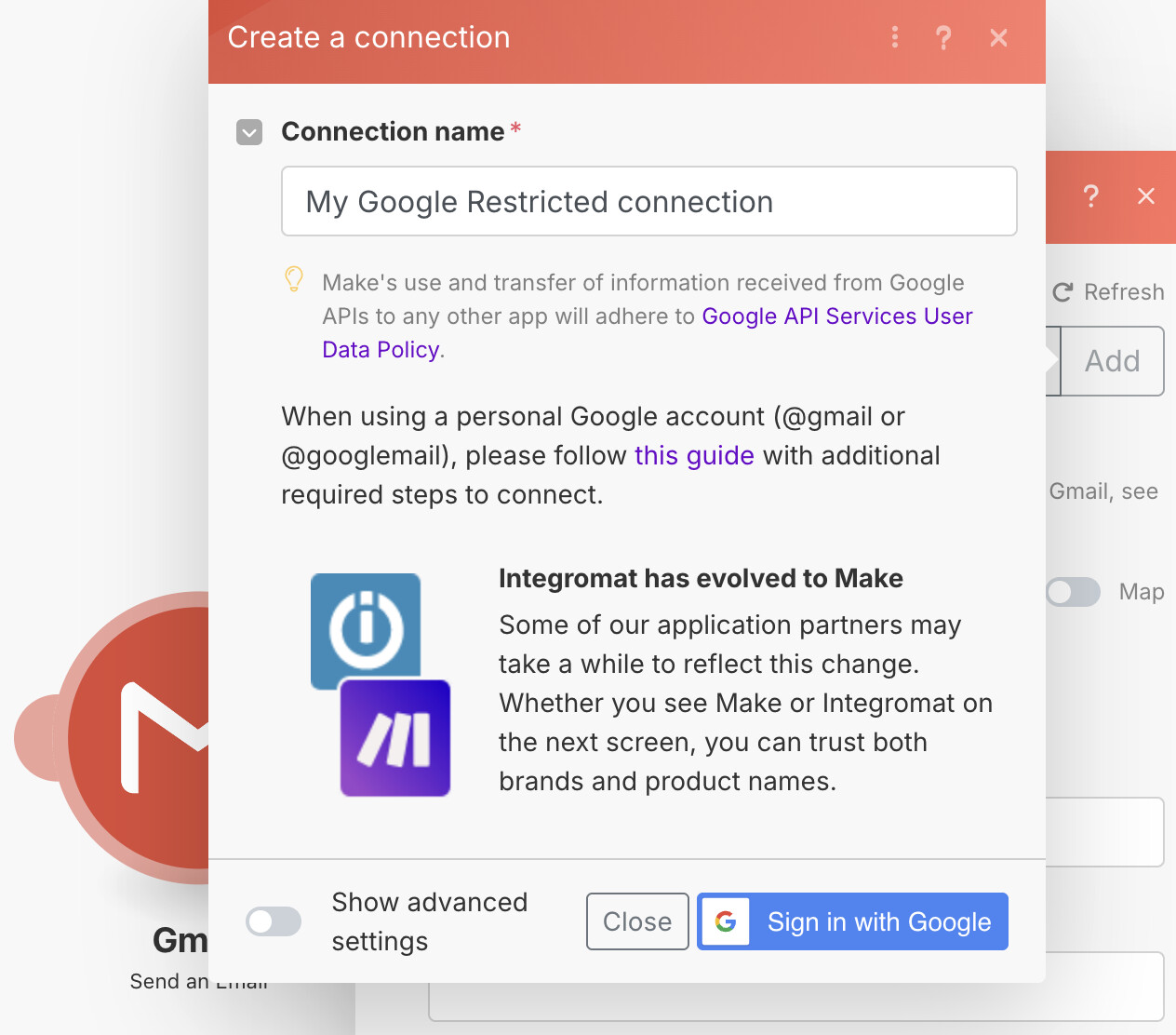
Task: Click Sign in with Google button
Action: 852,921
